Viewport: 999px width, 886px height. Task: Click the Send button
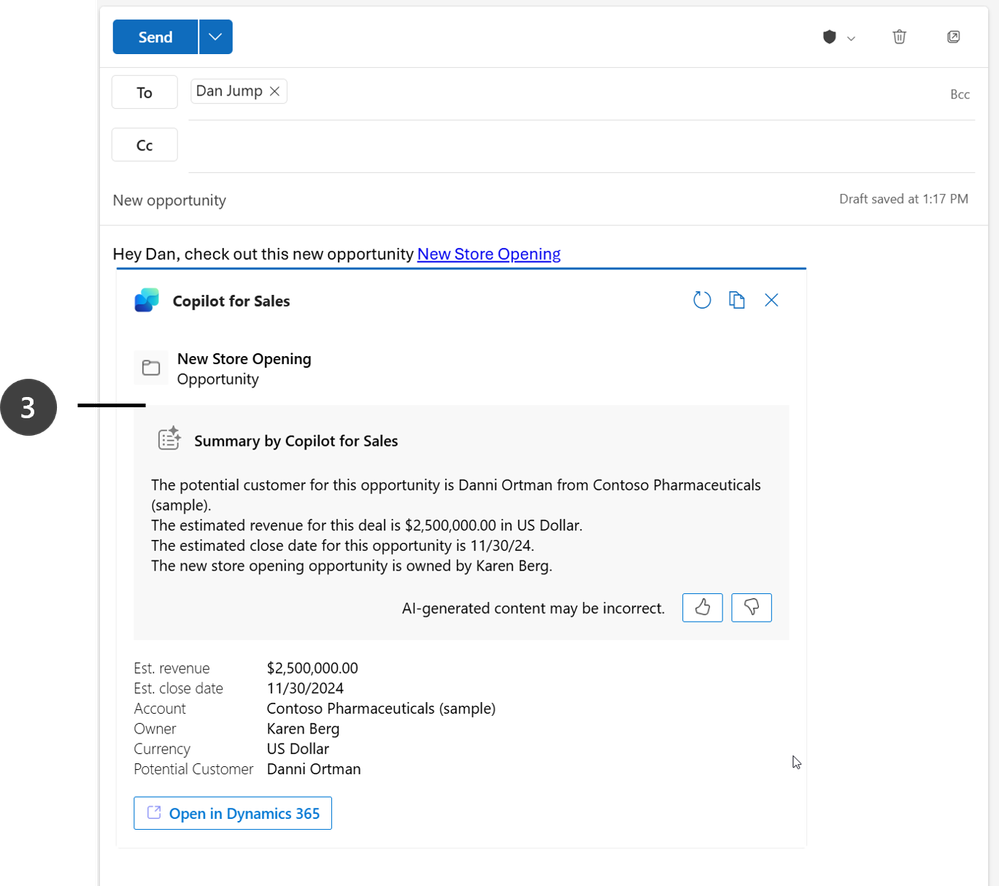[155, 37]
